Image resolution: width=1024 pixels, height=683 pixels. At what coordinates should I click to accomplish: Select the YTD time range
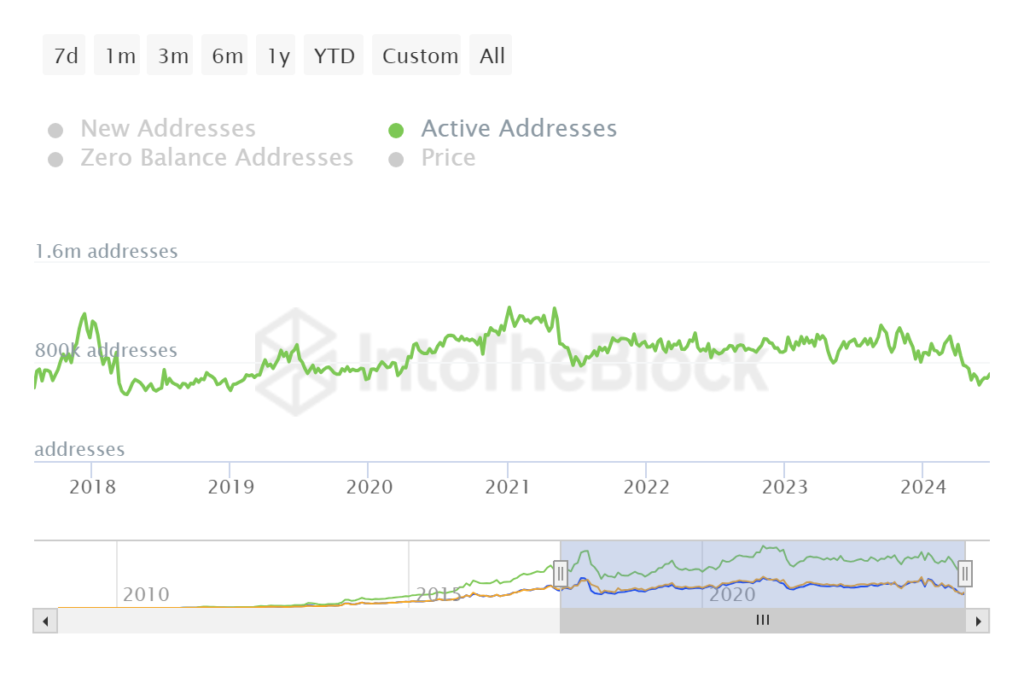pos(333,55)
